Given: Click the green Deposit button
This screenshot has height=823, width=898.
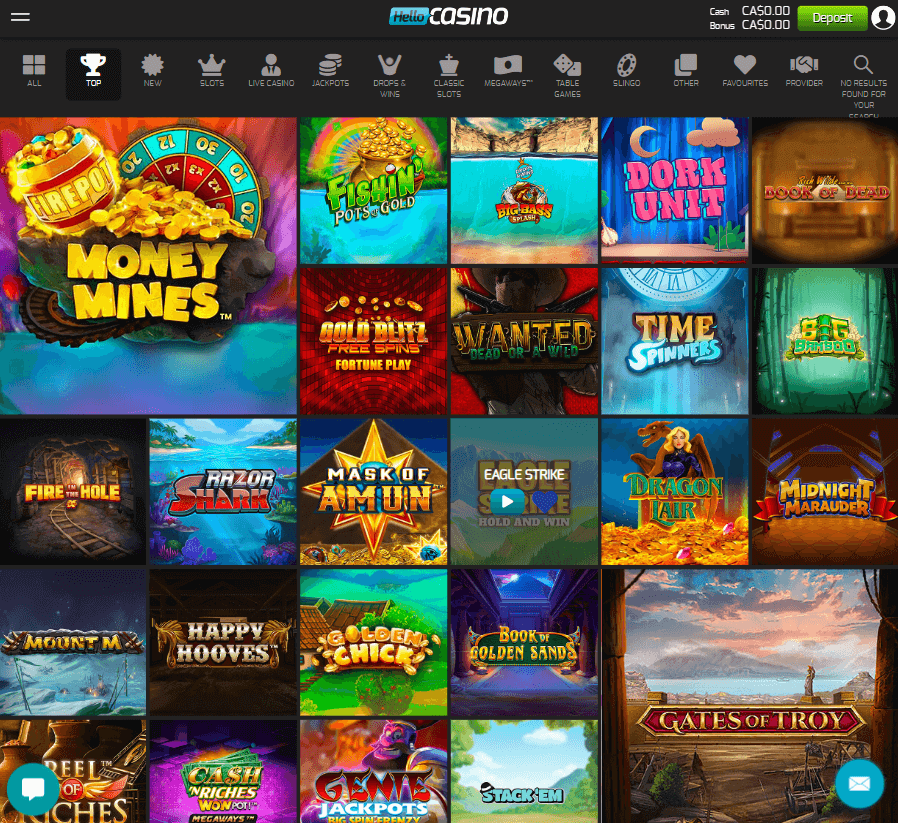Looking at the screenshot, I should pos(832,18).
